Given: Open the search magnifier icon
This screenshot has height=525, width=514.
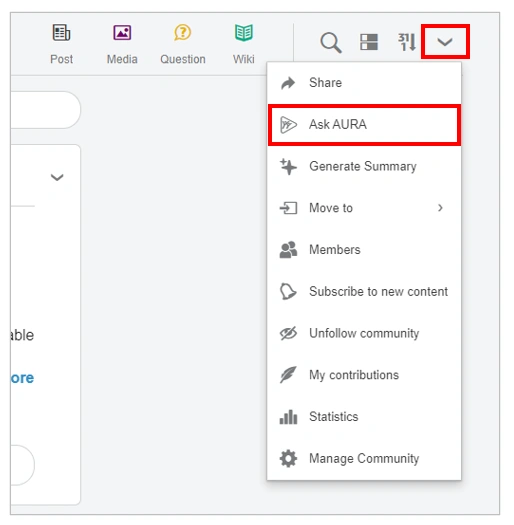Looking at the screenshot, I should click(331, 42).
